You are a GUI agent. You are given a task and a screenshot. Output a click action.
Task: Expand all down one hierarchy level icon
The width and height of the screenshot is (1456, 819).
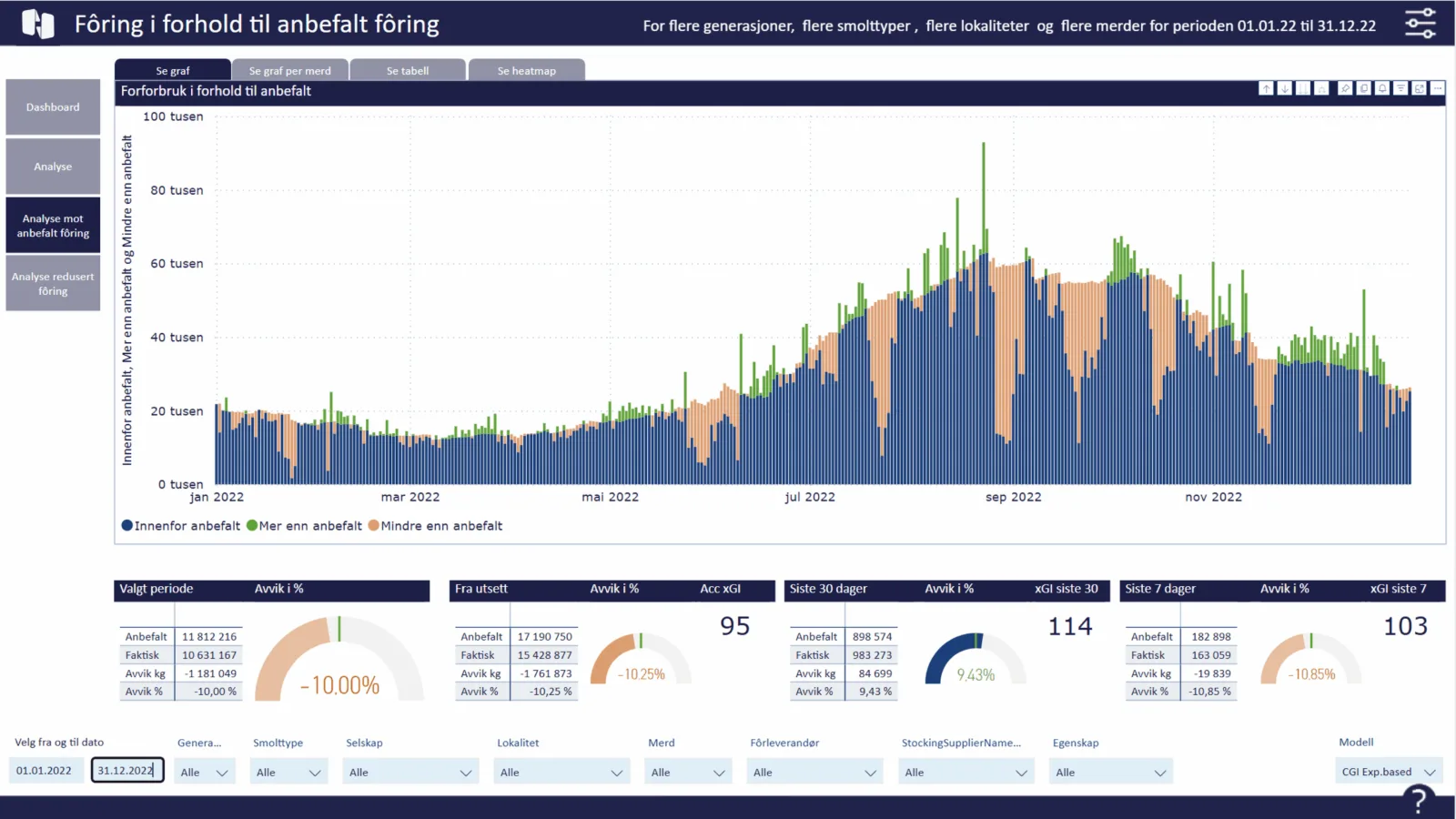click(1321, 88)
